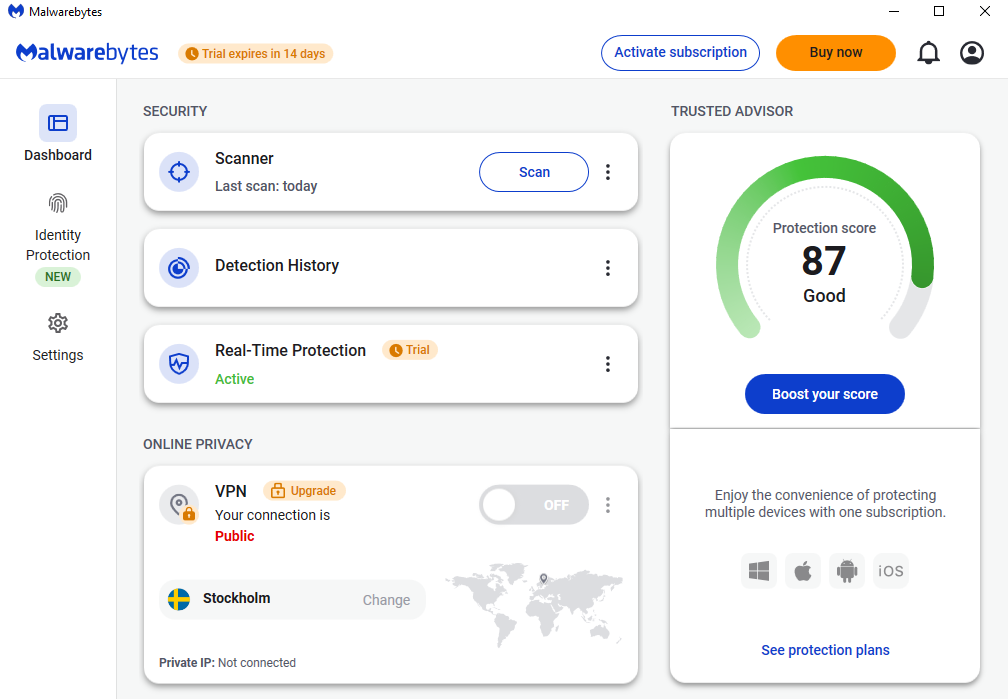Select the Apple platform icon
Viewport: 1008px width, 699px height.
point(803,570)
